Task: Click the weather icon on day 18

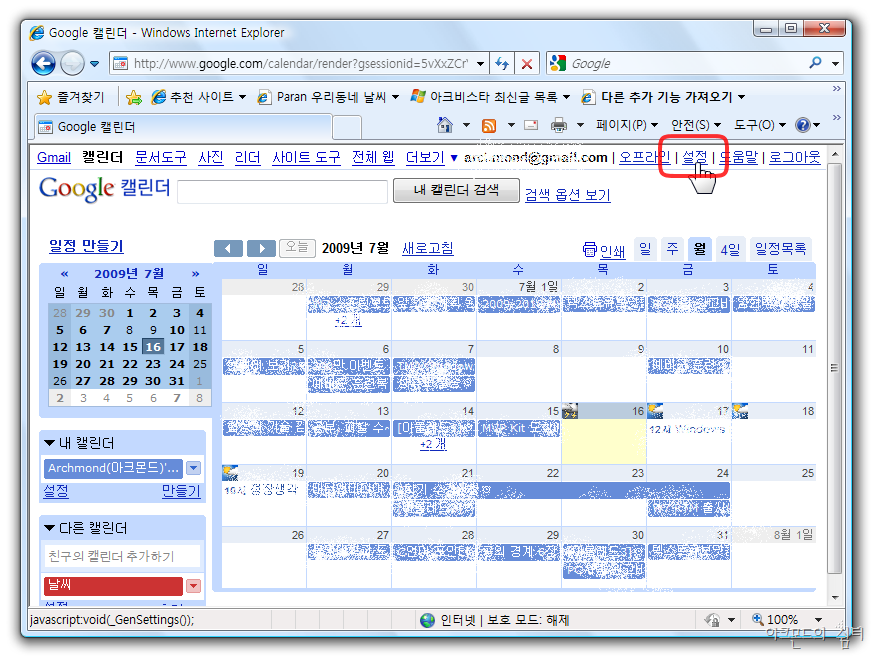Action: click(740, 411)
